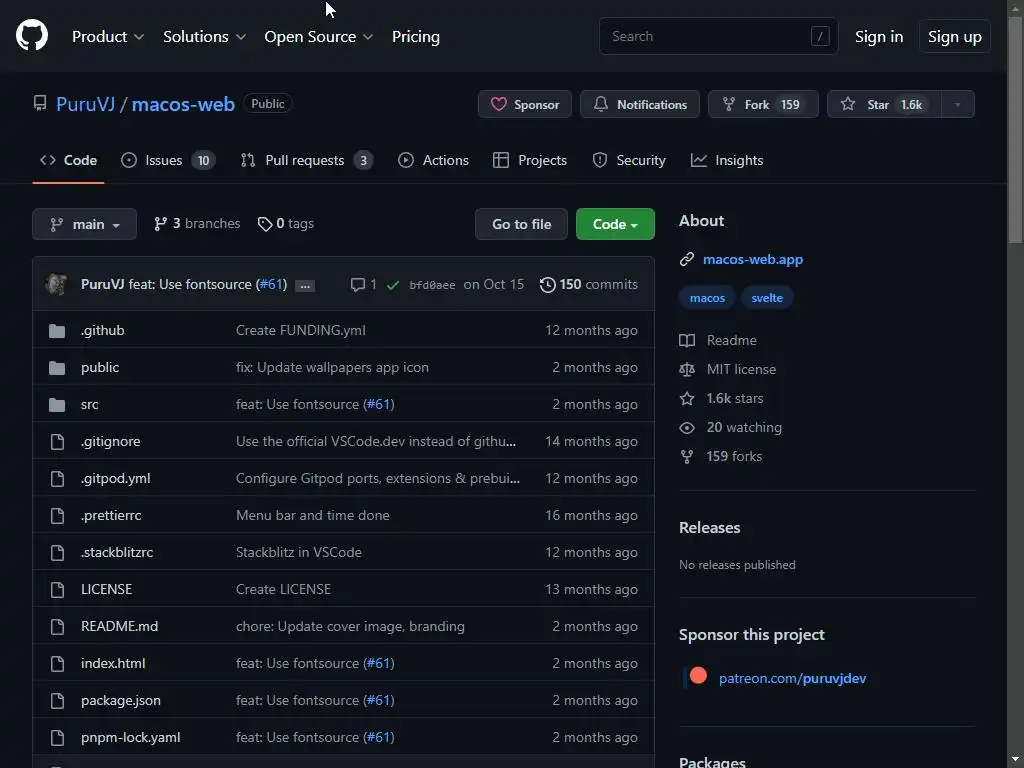This screenshot has width=1024, height=768.
Task: Open the LICENSE file
Action: (x=106, y=589)
